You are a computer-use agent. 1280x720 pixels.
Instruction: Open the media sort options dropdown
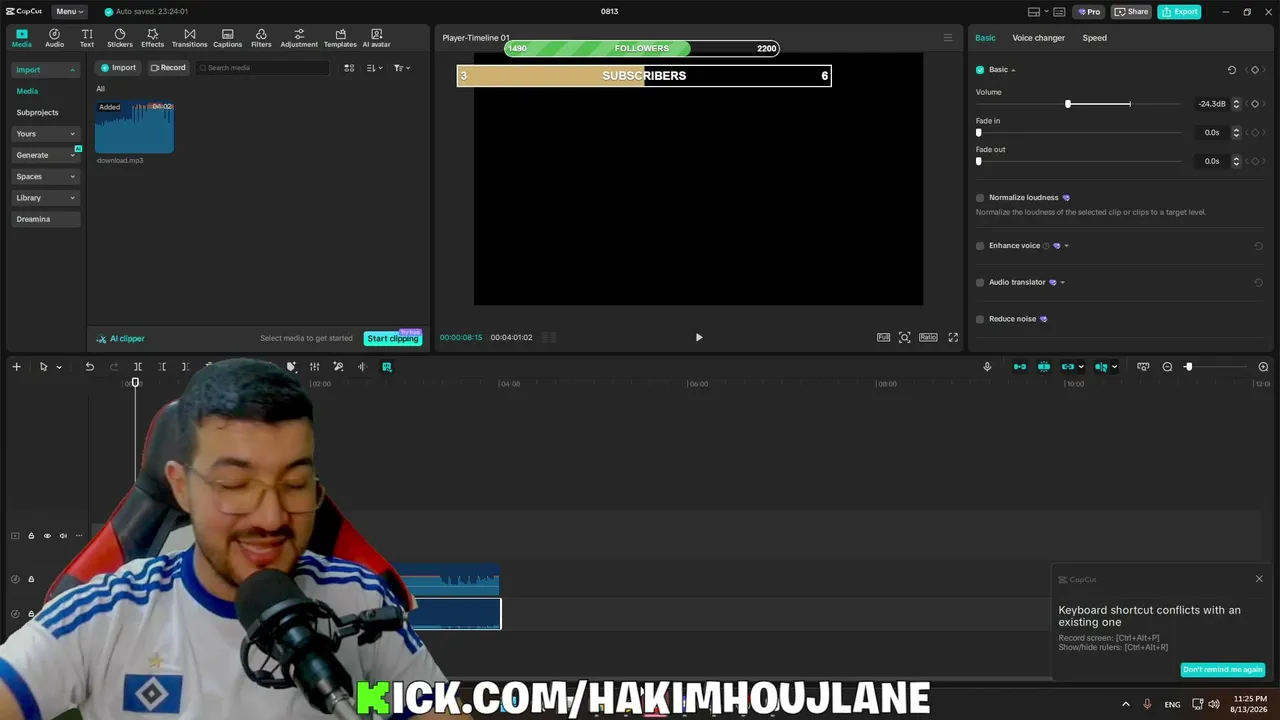click(x=374, y=68)
